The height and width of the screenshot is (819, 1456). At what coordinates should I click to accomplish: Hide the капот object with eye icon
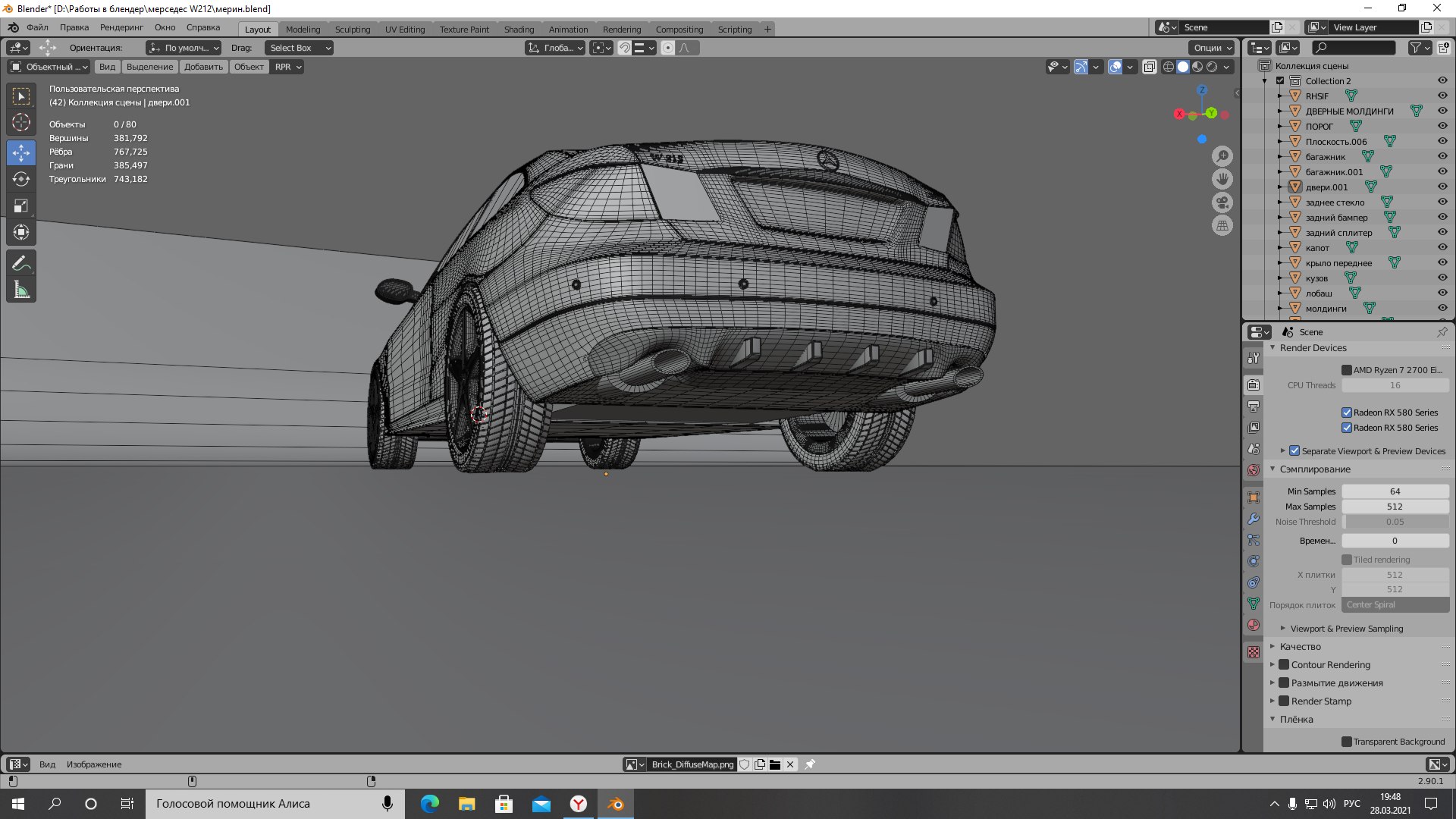pos(1442,247)
